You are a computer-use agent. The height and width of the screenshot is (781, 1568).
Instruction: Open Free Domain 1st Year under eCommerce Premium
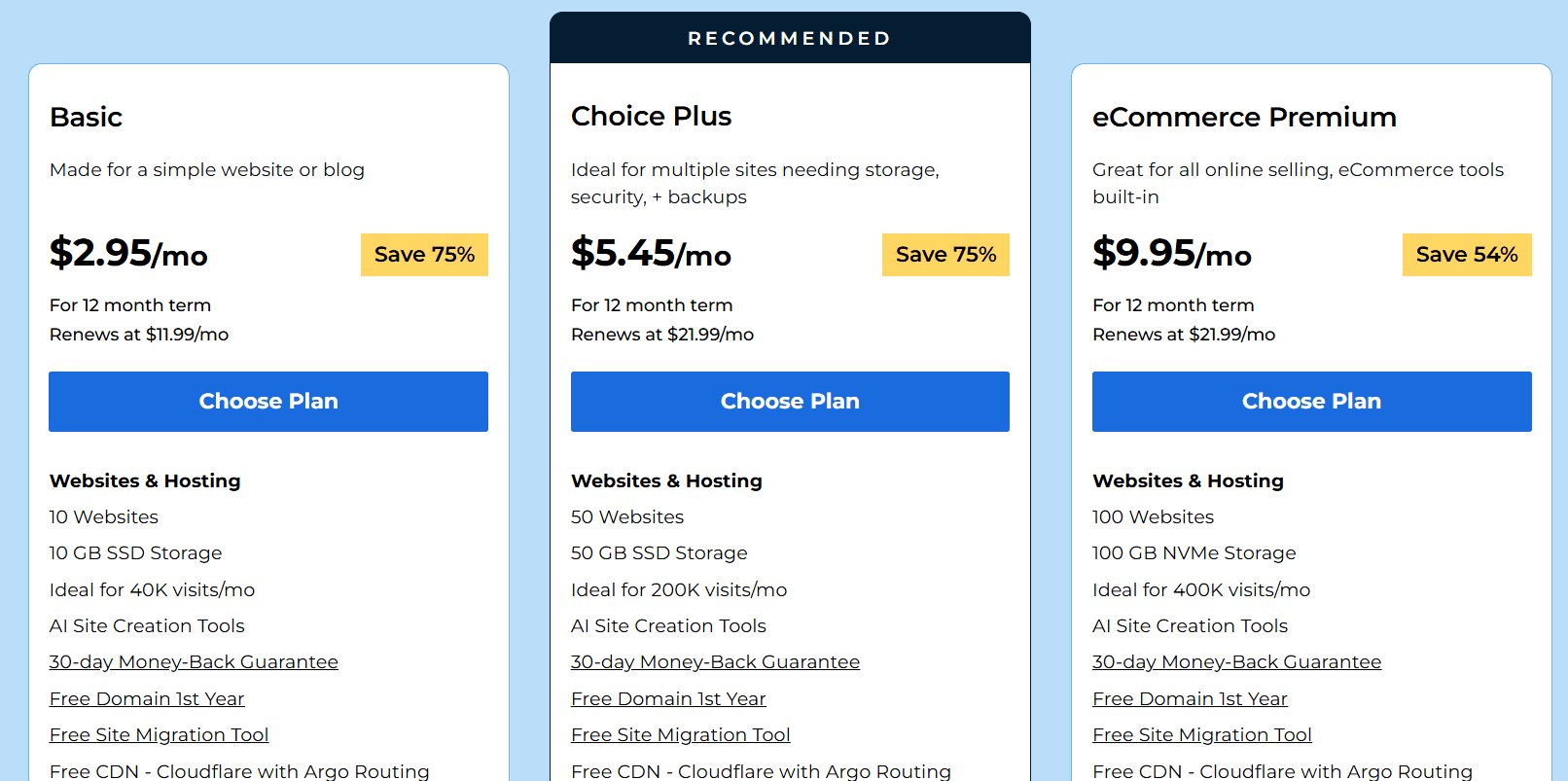1190,698
